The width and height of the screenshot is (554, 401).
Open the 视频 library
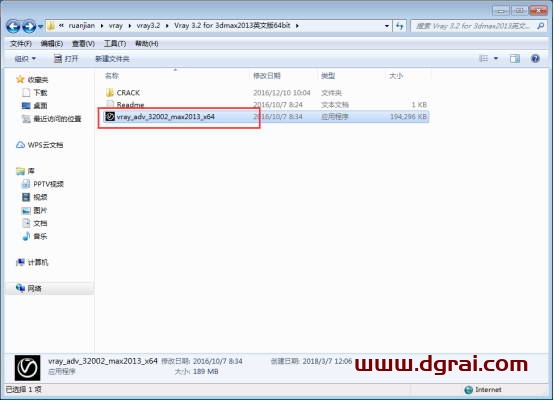point(40,197)
